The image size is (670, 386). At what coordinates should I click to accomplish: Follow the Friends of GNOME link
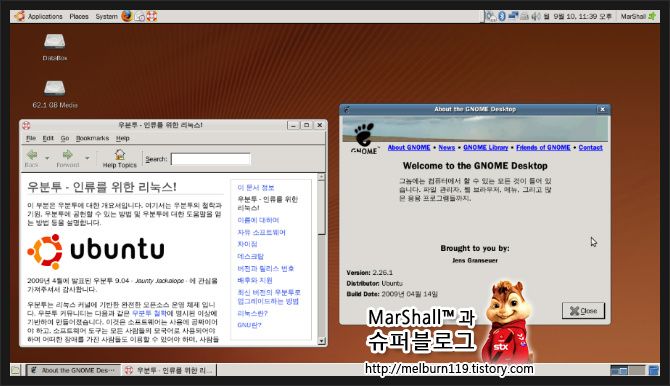tap(543, 147)
